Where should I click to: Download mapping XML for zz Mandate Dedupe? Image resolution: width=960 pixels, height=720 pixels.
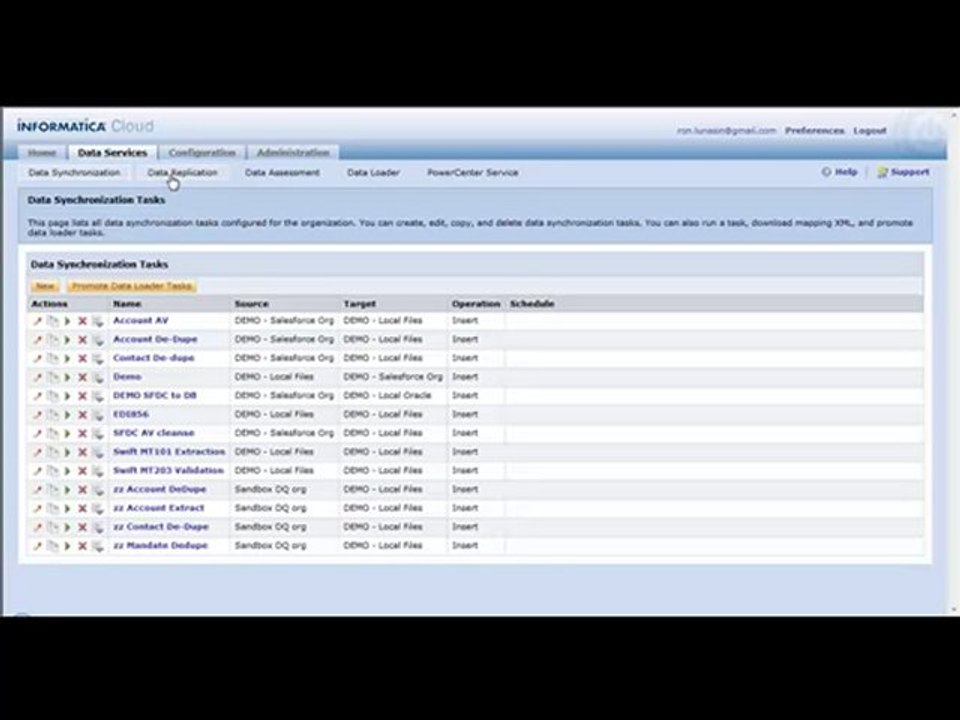pos(98,546)
